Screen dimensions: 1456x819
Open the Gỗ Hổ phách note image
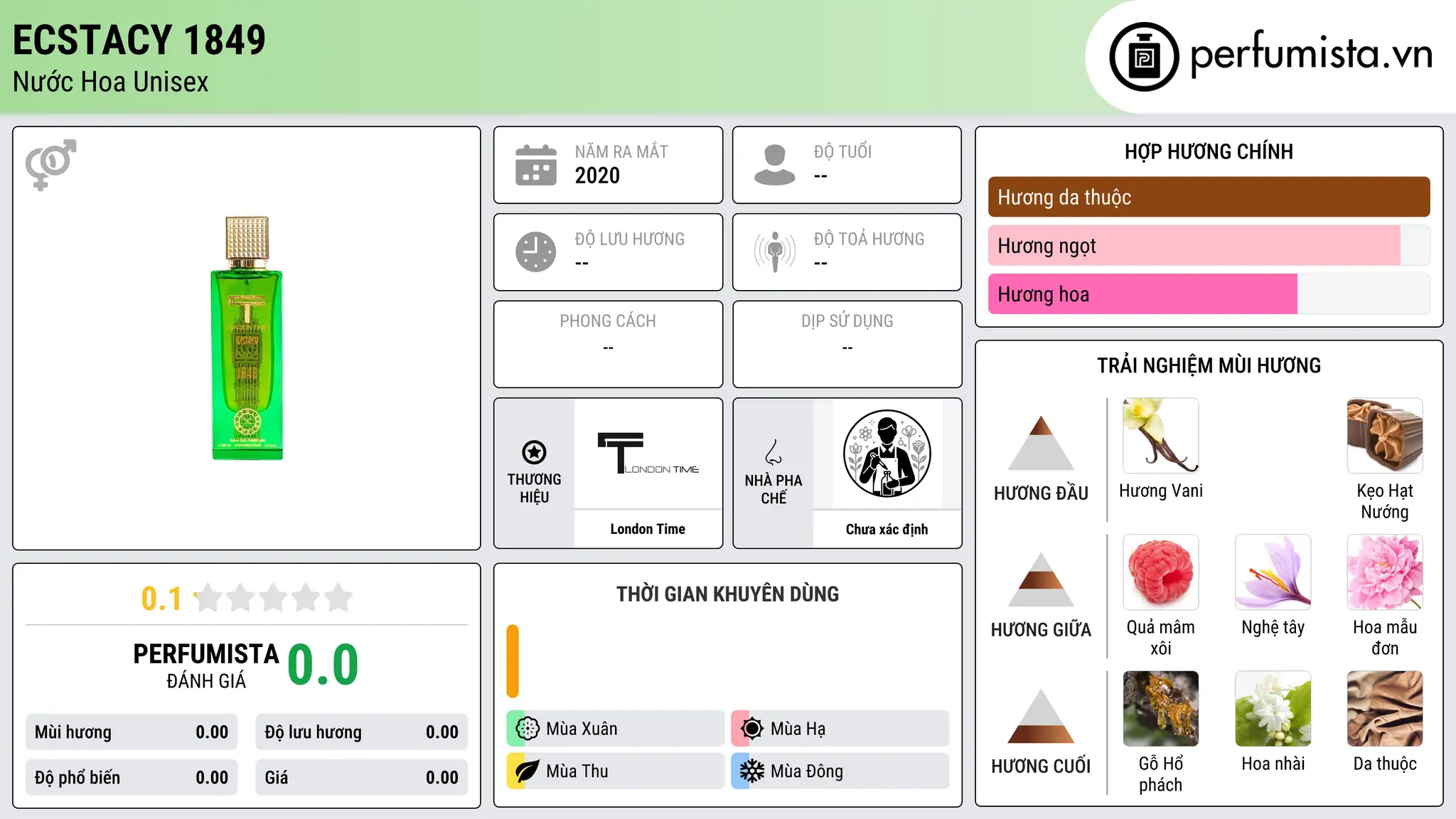coord(1161,708)
